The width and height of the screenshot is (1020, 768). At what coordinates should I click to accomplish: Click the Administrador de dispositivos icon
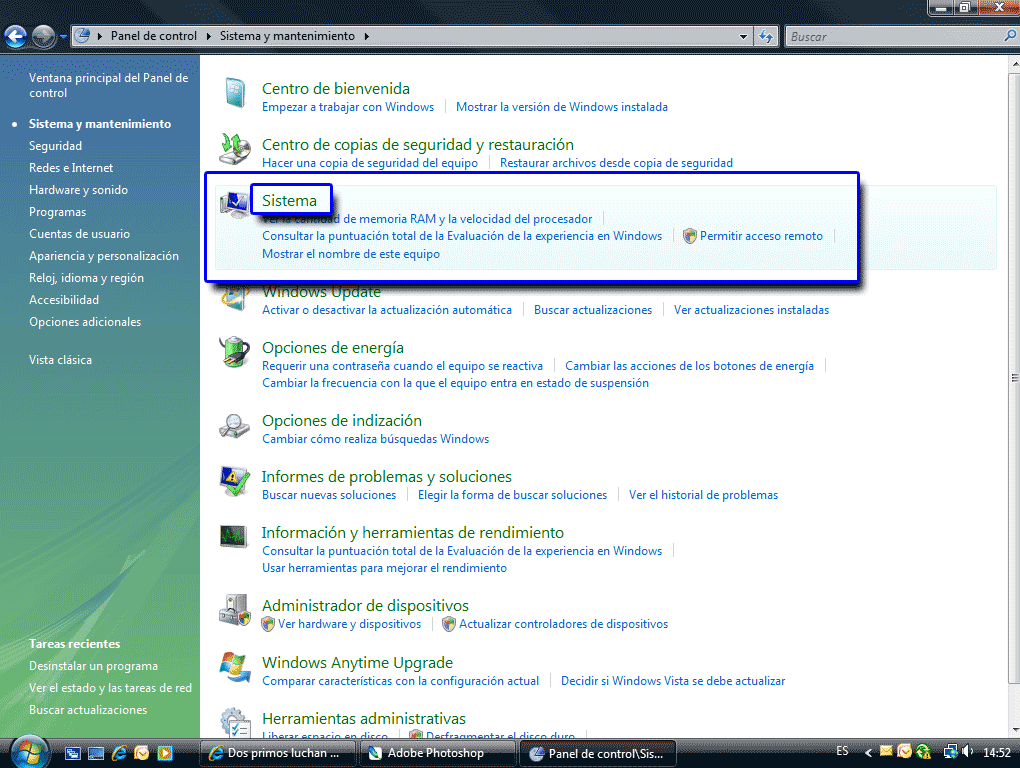tap(234, 611)
